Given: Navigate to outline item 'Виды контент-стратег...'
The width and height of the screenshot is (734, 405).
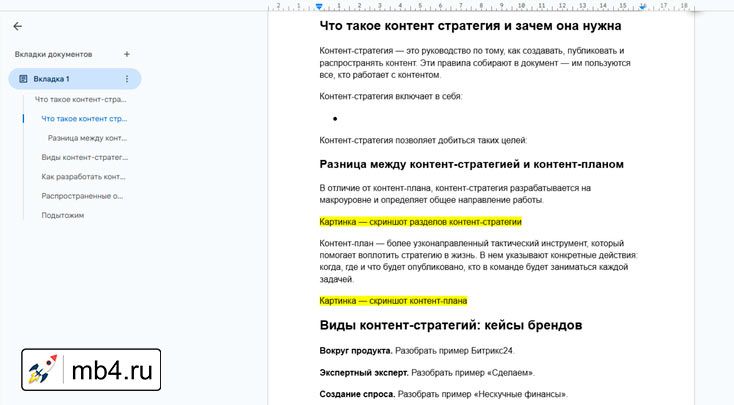Looking at the screenshot, I should 85,157.
